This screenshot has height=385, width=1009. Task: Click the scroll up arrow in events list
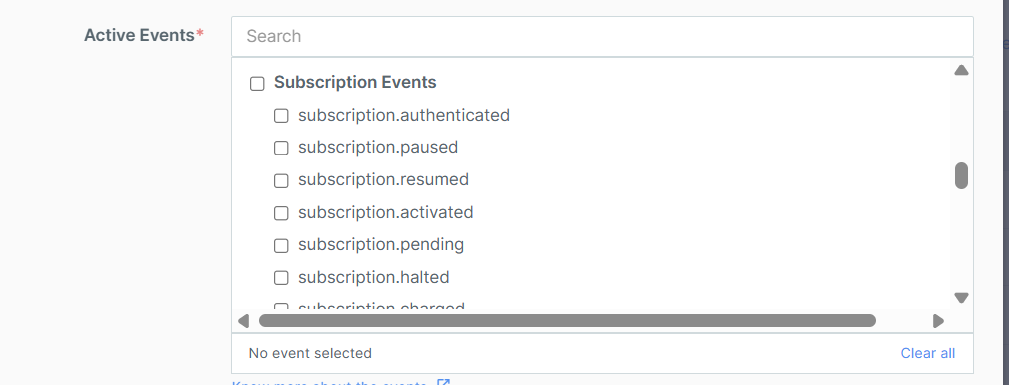click(x=961, y=70)
